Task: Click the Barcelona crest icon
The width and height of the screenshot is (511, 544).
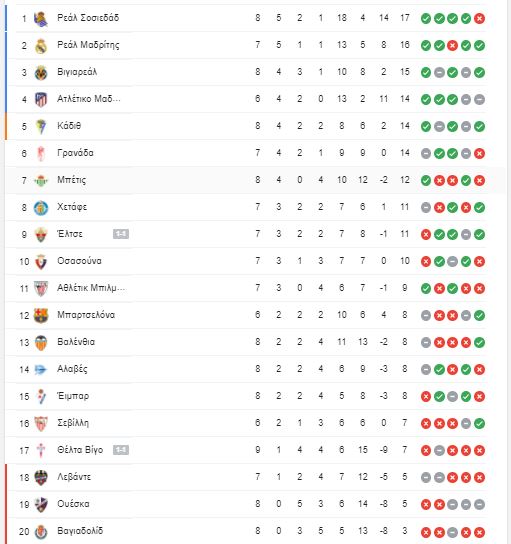Action: coord(41,316)
